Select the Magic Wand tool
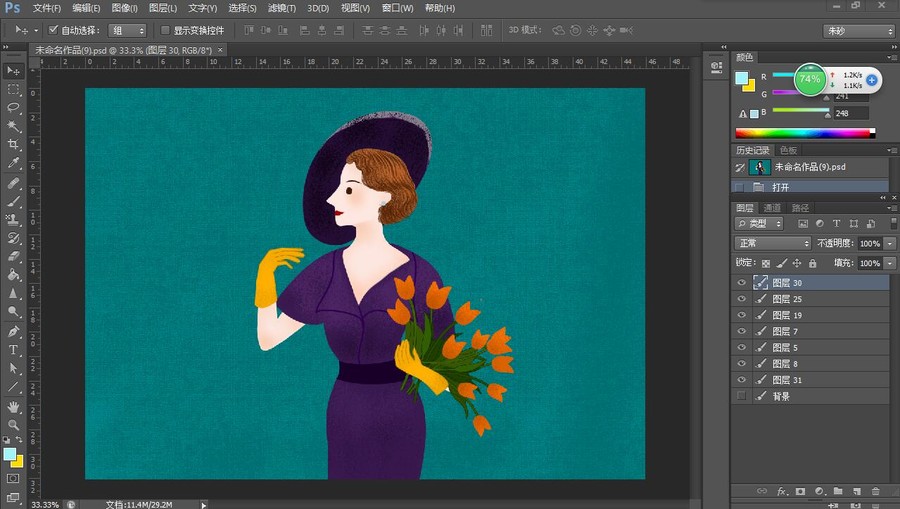Image resolution: width=900 pixels, height=509 pixels. point(13,126)
